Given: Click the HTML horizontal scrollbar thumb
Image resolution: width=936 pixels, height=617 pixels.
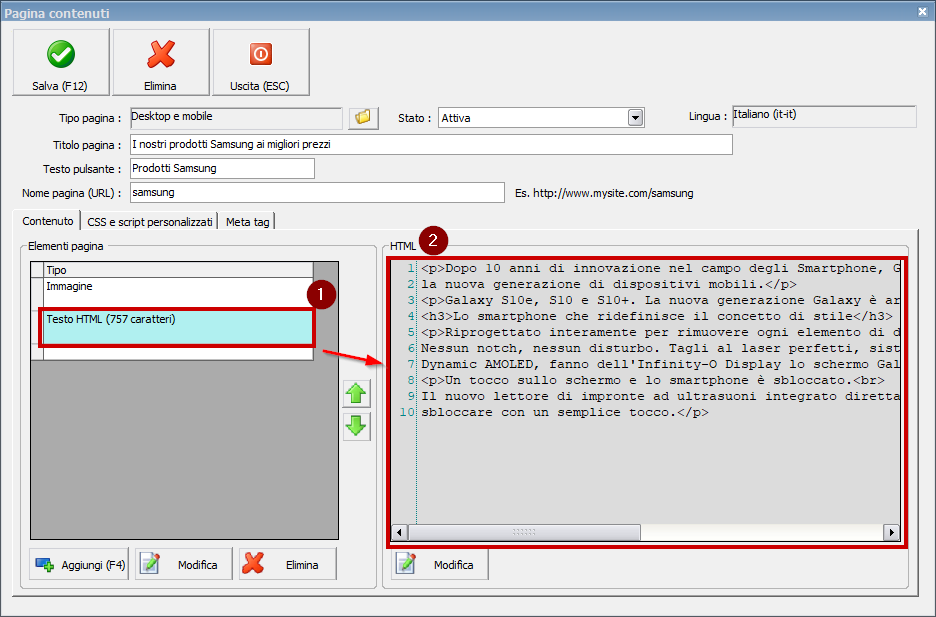Looking at the screenshot, I should (524, 532).
